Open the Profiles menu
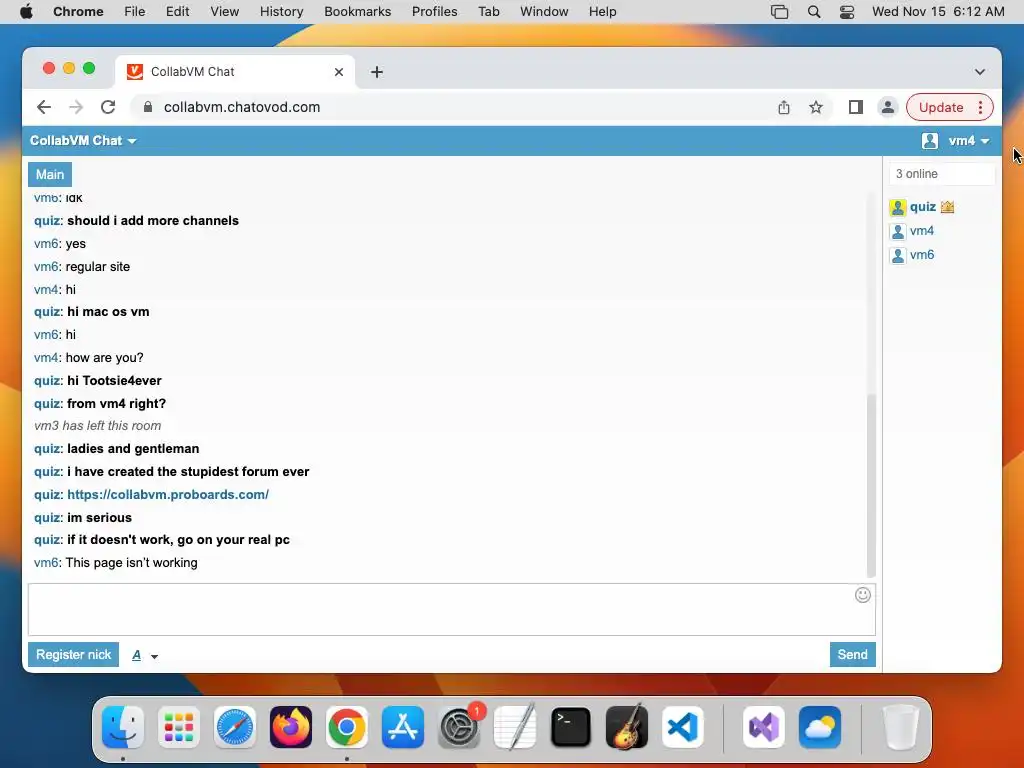This screenshot has width=1024, height=768. pyautogui.click(x=434, y=12)
